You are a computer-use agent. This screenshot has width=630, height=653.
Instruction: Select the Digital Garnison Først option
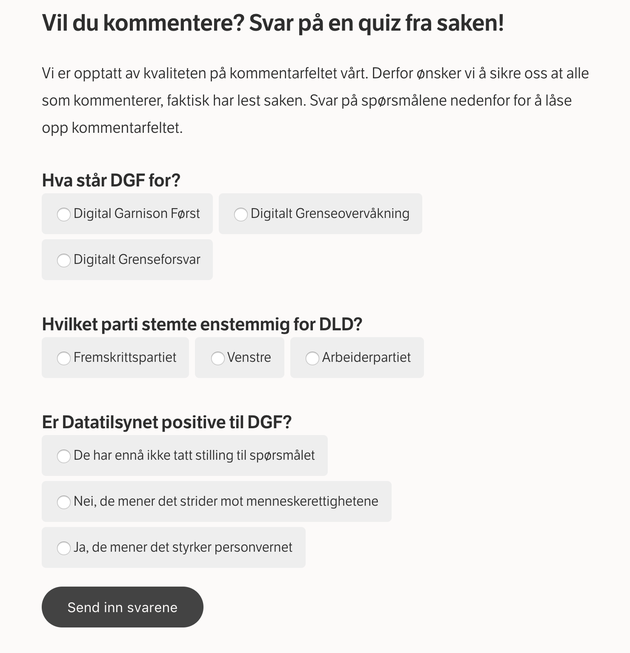pyautogui.click(x=127, y=214)
